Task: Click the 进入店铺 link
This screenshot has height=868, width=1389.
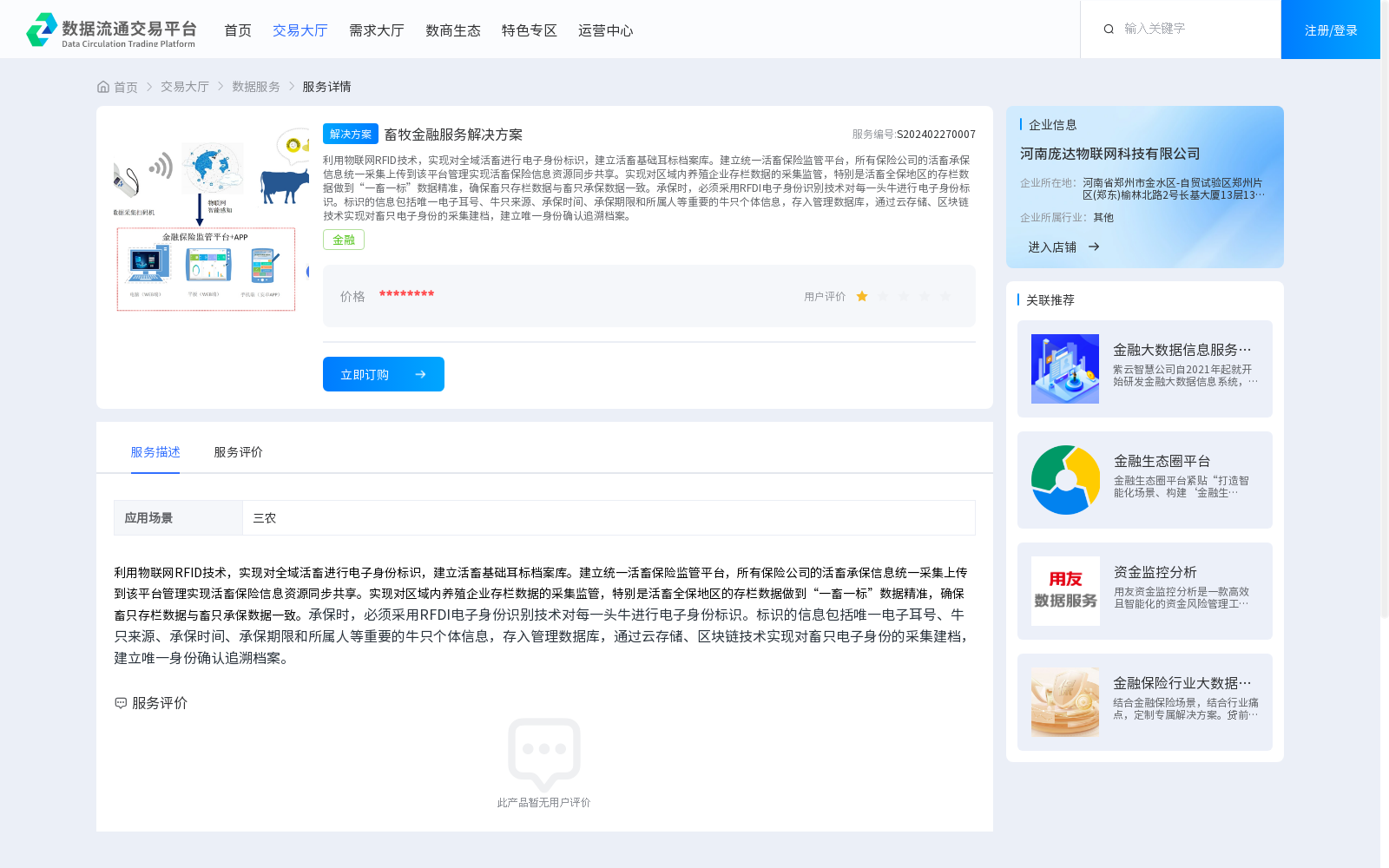Action: pyautogui.click(x=1052, y=247)
